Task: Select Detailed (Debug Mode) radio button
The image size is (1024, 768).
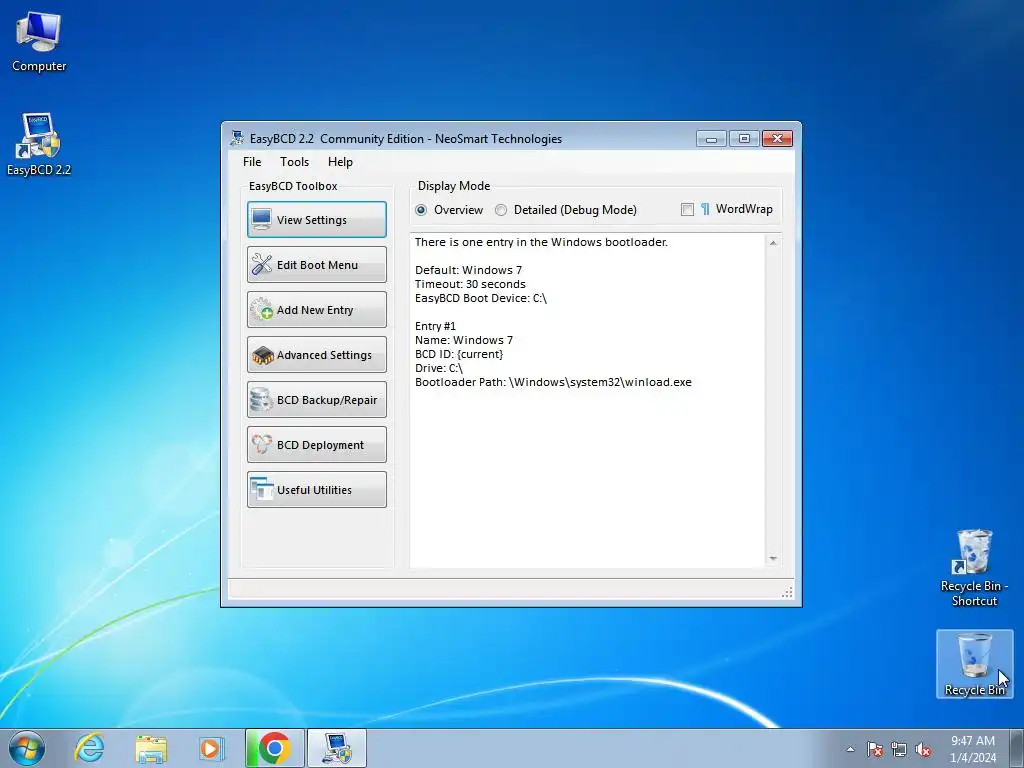Action: coord(501,210)
